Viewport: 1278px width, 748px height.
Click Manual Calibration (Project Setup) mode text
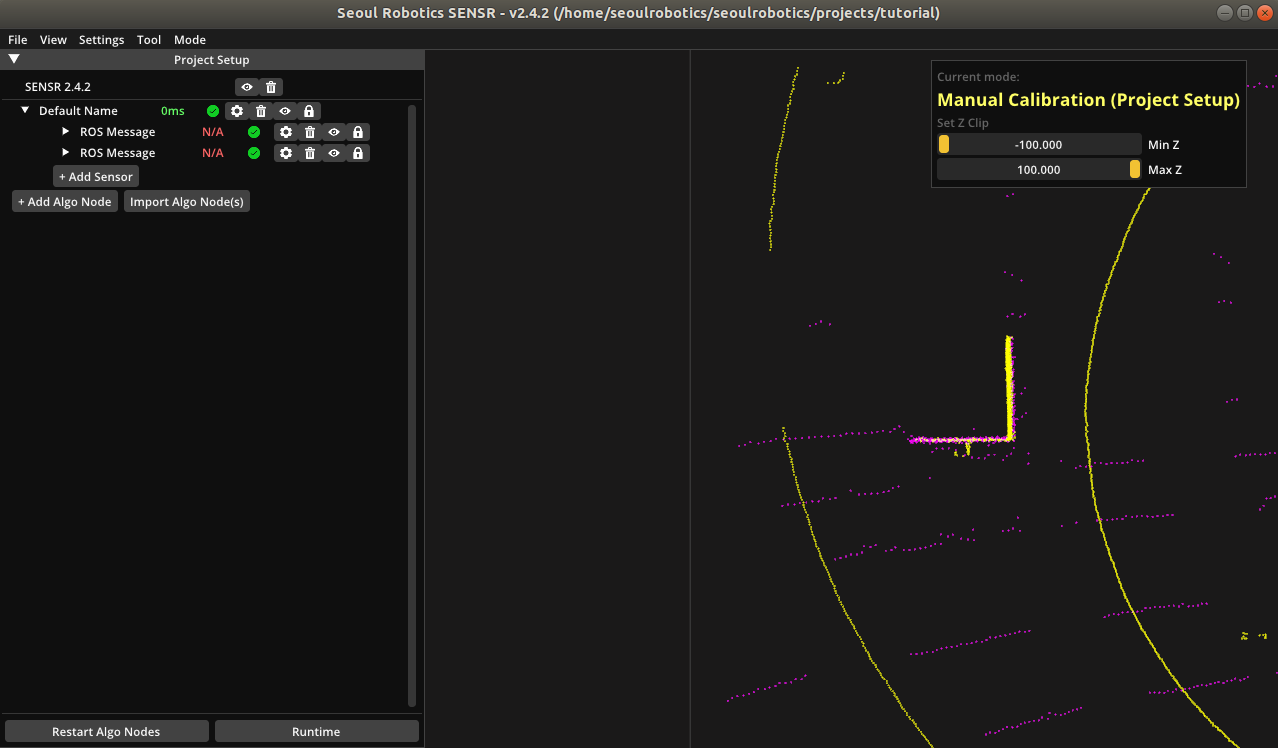(x=1088, y=100)
